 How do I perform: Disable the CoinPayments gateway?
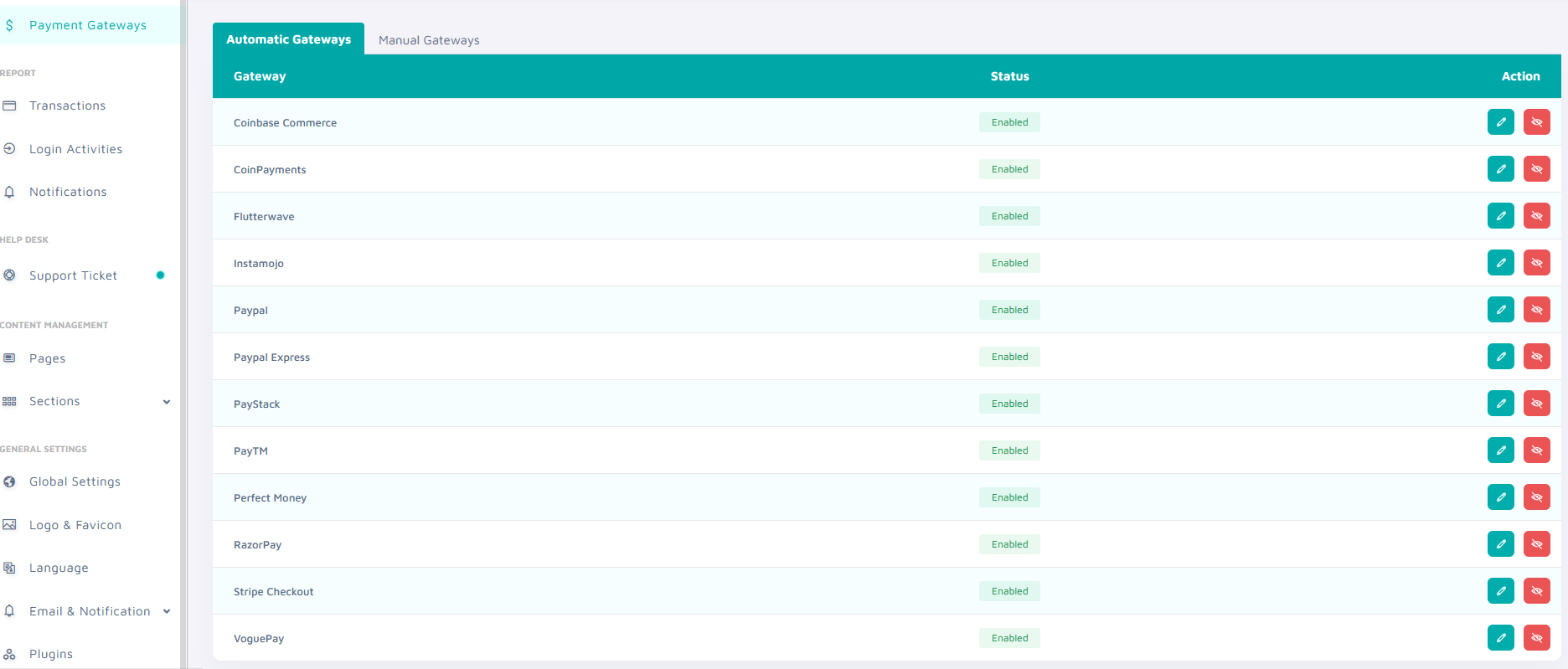1536,169
